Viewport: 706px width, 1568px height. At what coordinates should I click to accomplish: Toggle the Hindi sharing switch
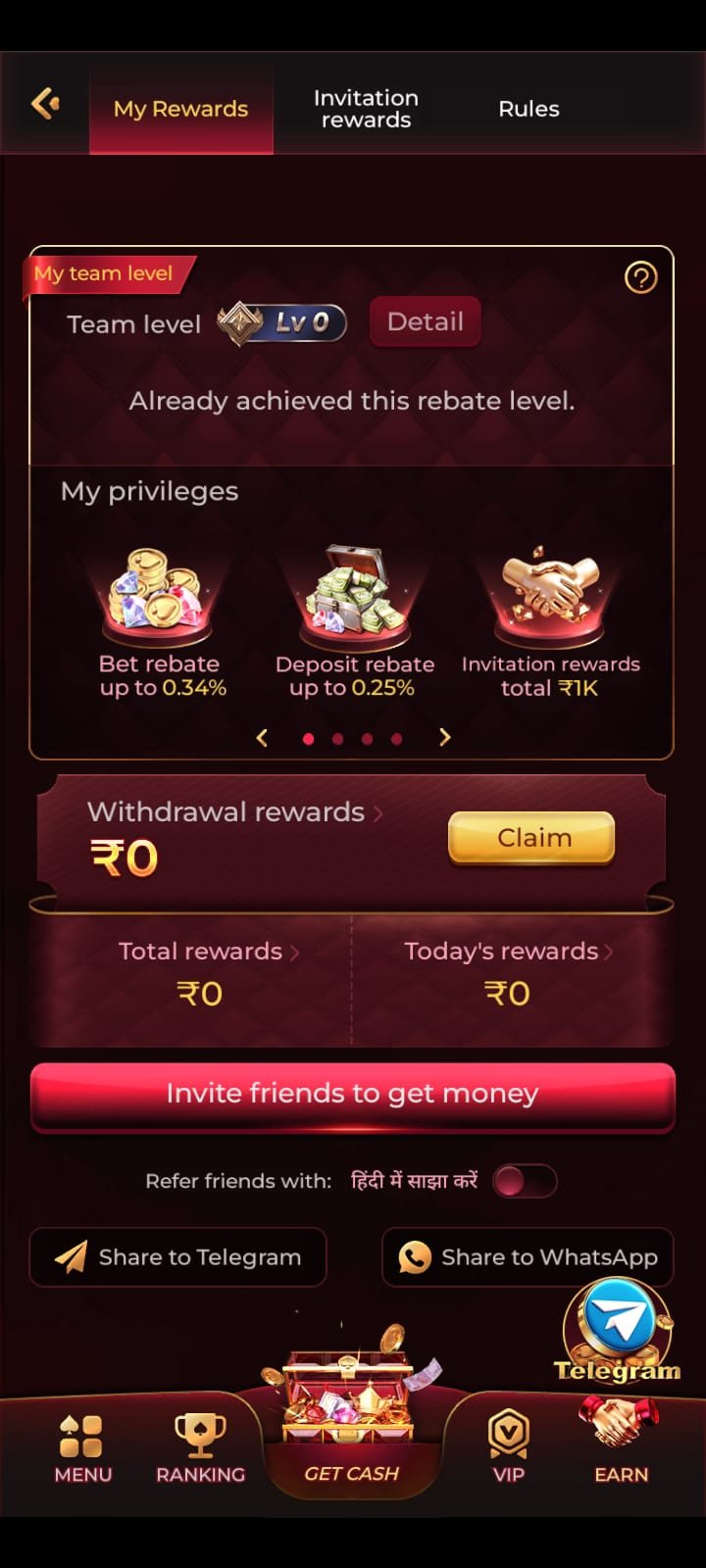pos(525,1181)
